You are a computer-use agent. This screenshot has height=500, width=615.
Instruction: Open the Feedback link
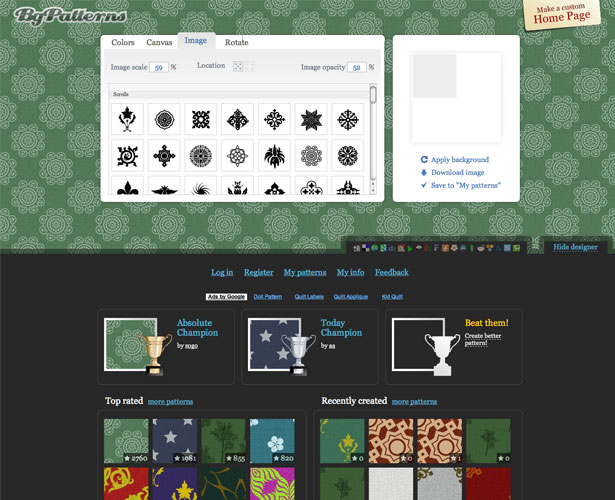tap(391, 273)
